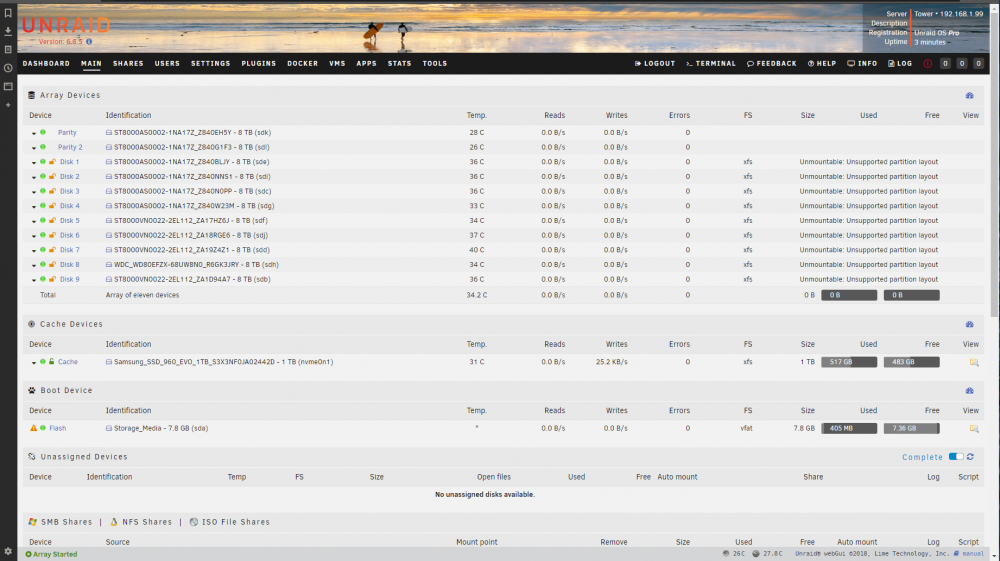Click green status ball on Disk 2
1000x561 pixels.
43,176
